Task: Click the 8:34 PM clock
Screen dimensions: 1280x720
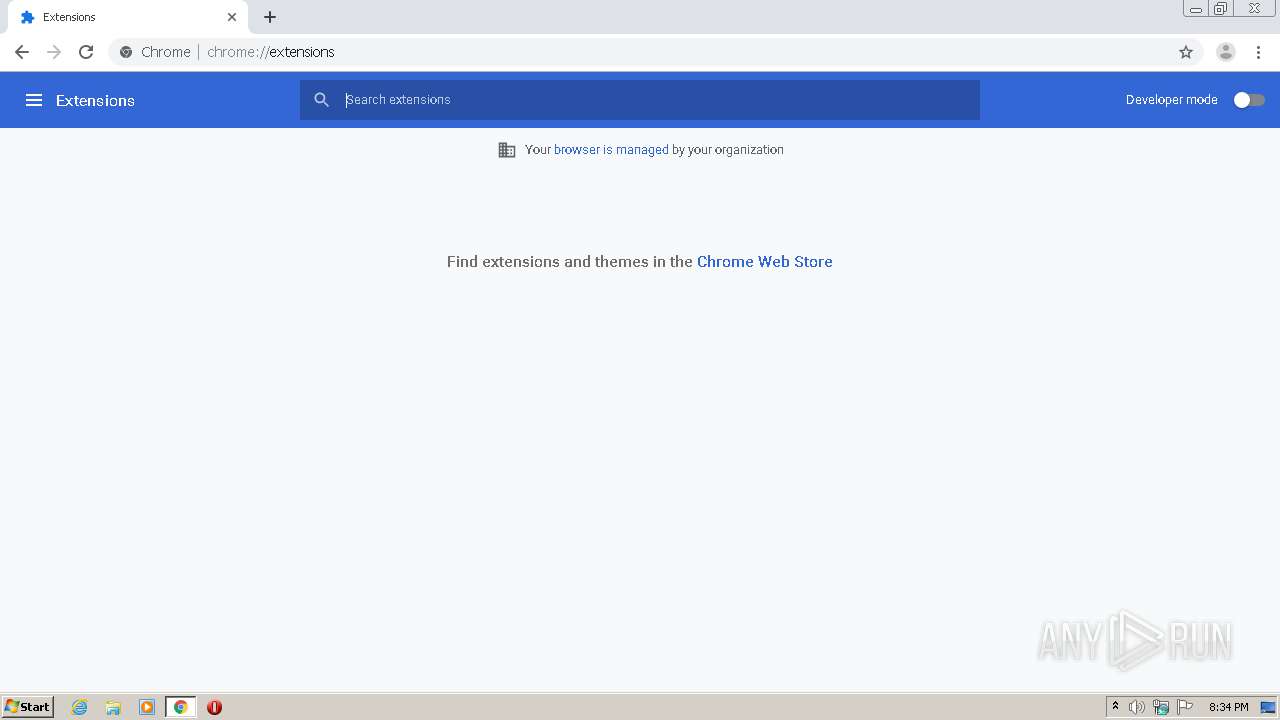Action: click(1228, 707)
